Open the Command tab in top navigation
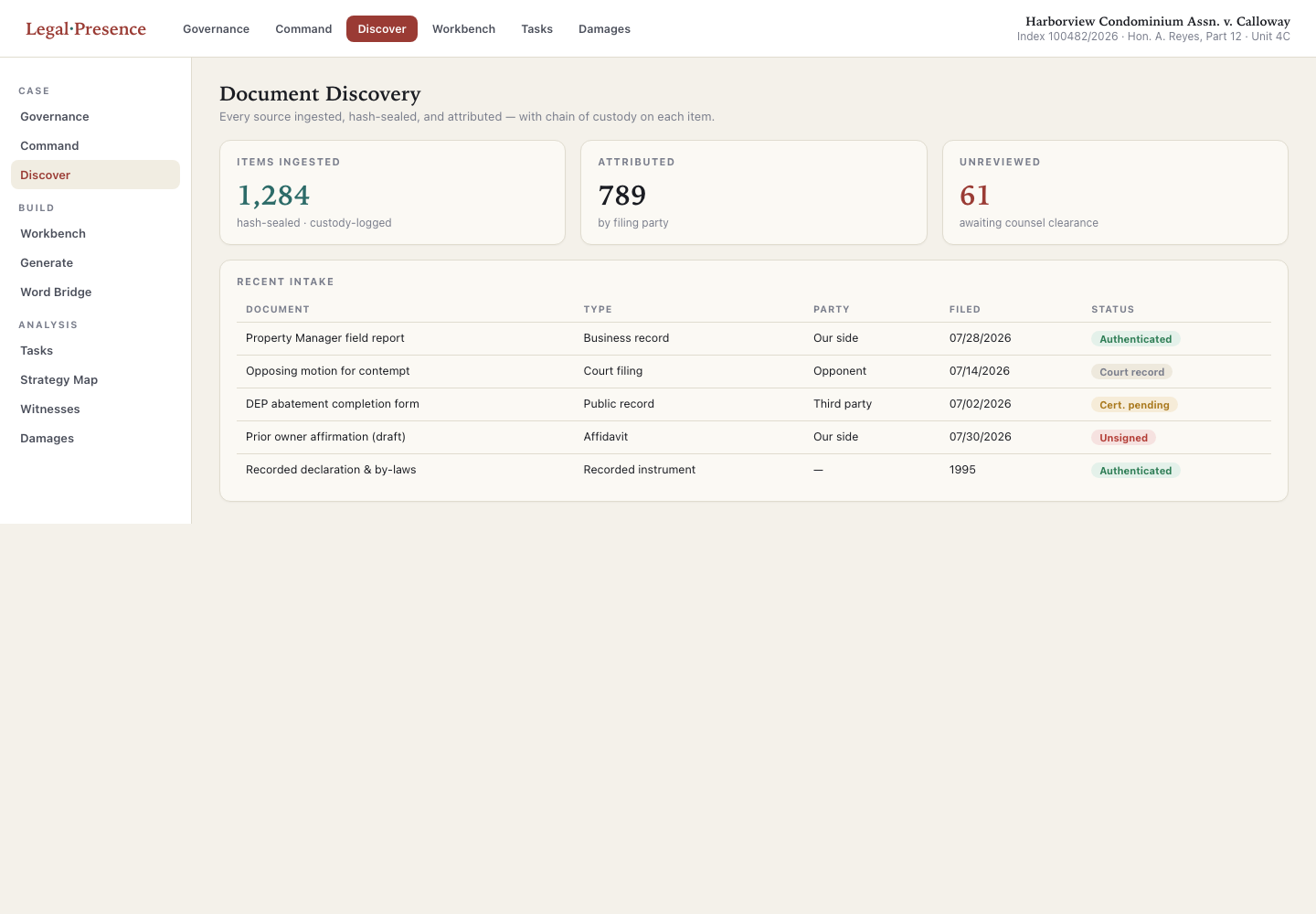The width and height of the screenshot is (1316, 914). click(x=303, y=29)
